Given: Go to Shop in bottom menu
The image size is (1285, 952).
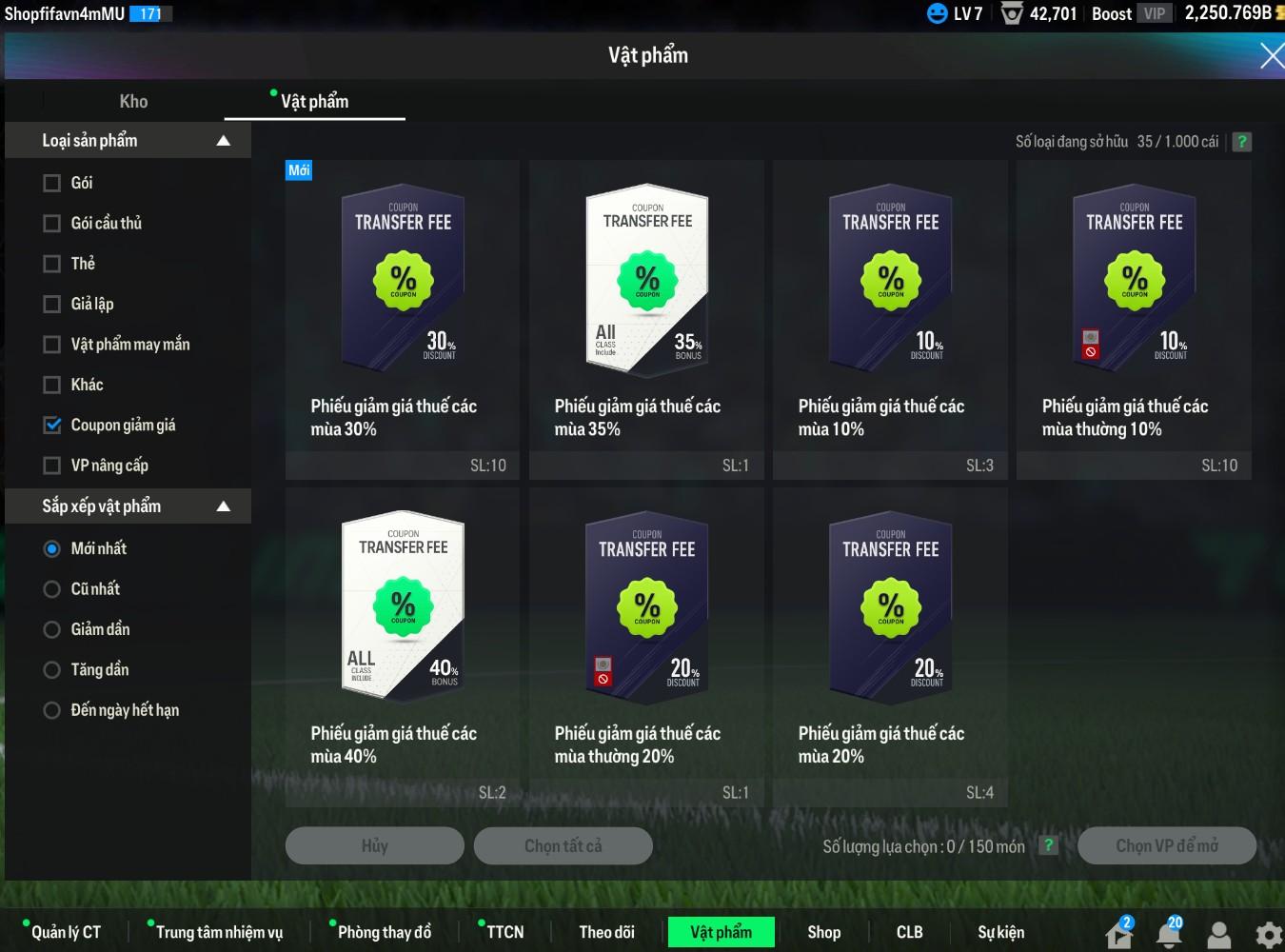Looking at the screenshot, I should 823,932.
